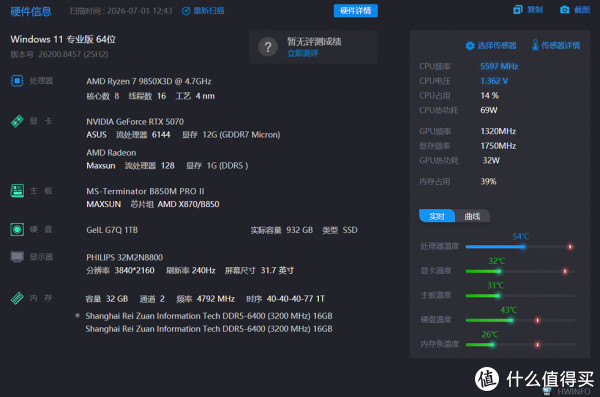Click the question mark score icon

(268, 47)
